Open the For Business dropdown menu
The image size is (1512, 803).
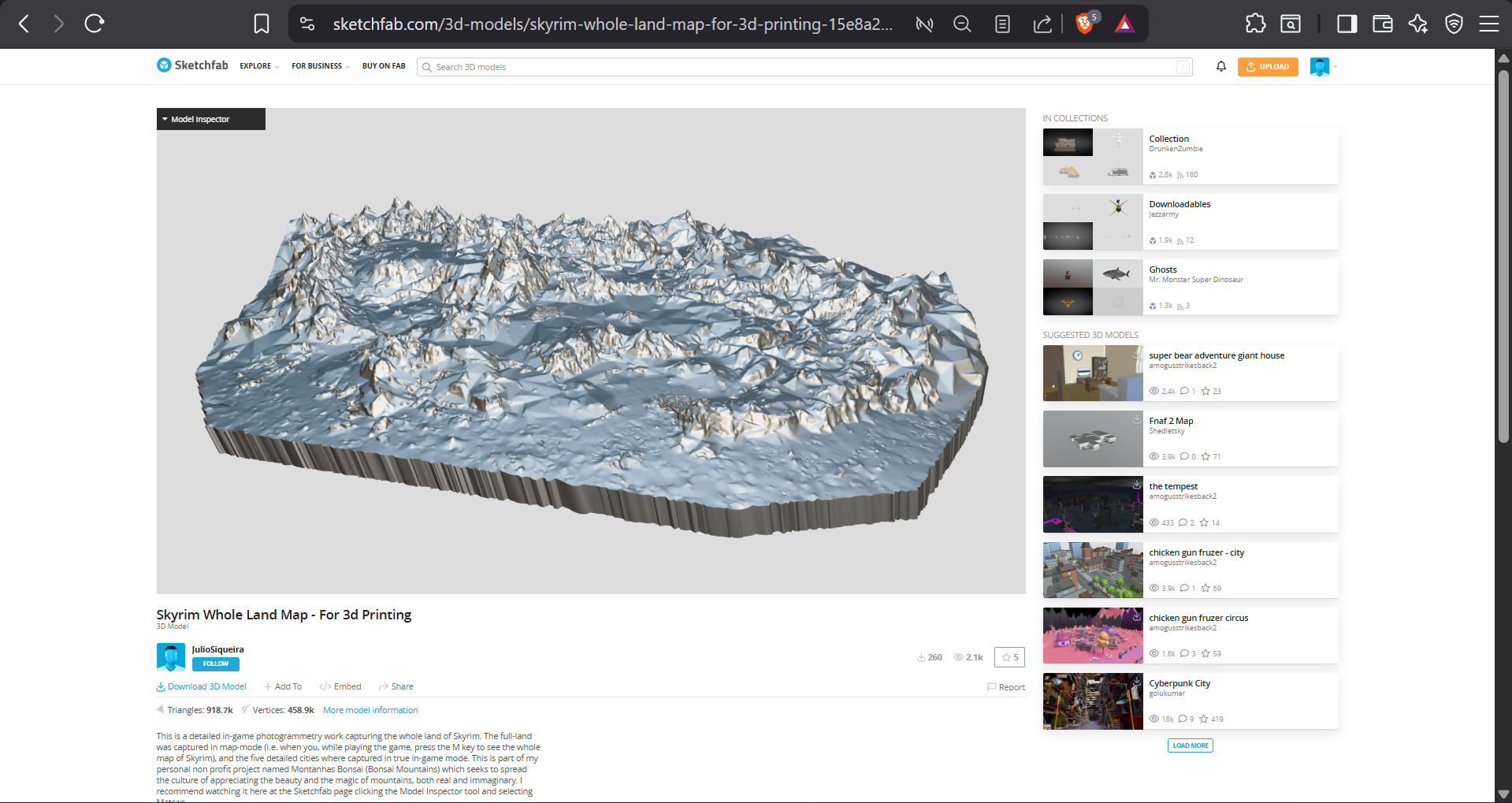320,66
